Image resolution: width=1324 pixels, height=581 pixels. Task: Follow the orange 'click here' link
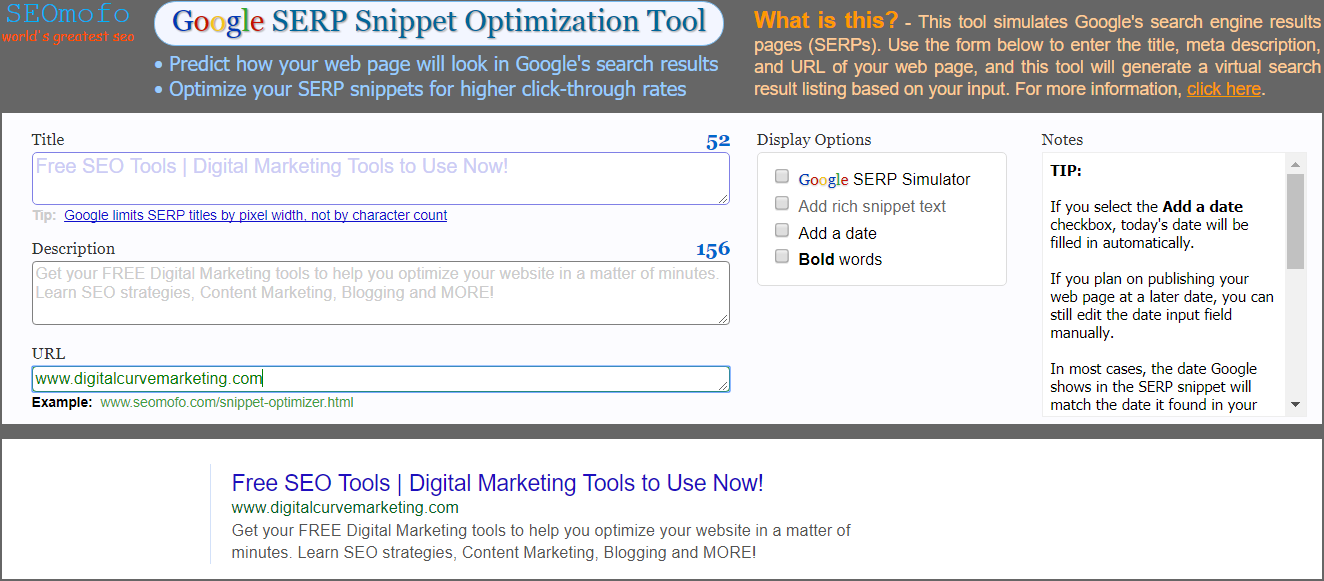(x=1224, y=89)
